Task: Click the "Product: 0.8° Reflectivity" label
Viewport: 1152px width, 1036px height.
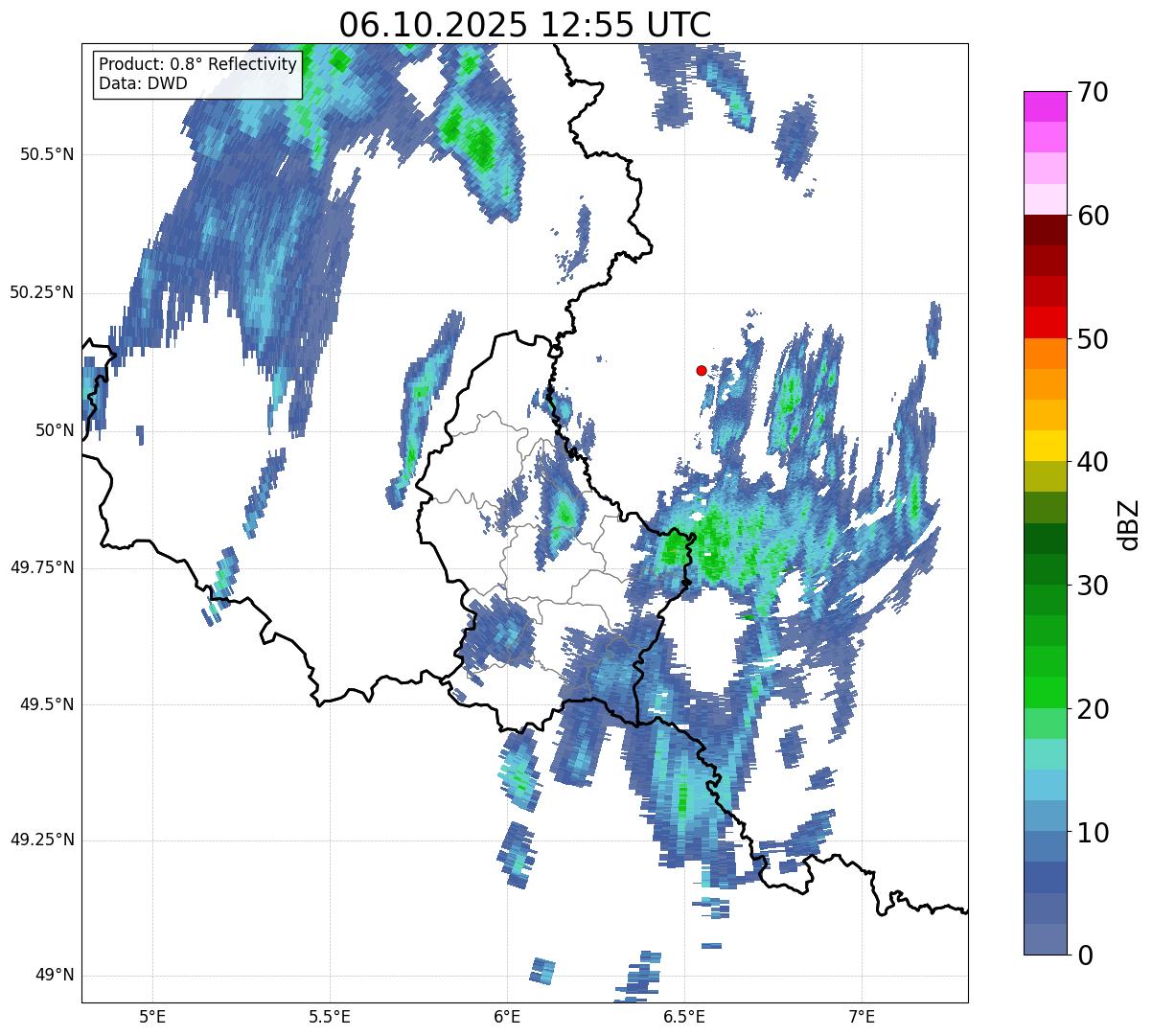Action: point(198,64)
